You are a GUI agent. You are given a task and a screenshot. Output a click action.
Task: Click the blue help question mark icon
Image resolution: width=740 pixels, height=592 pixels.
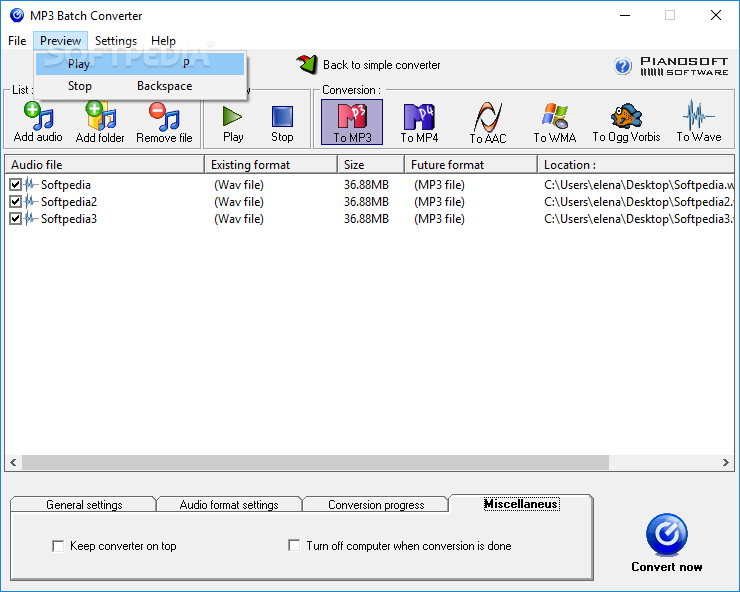click(622, 66)
